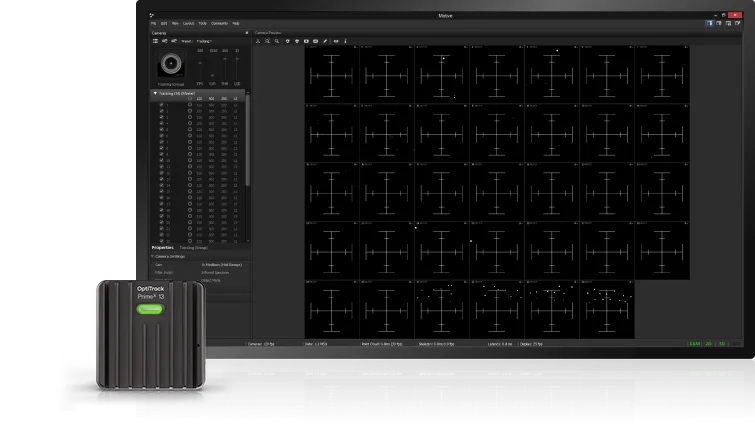Open the View menu
755x442 pixels.
(175, 23)
